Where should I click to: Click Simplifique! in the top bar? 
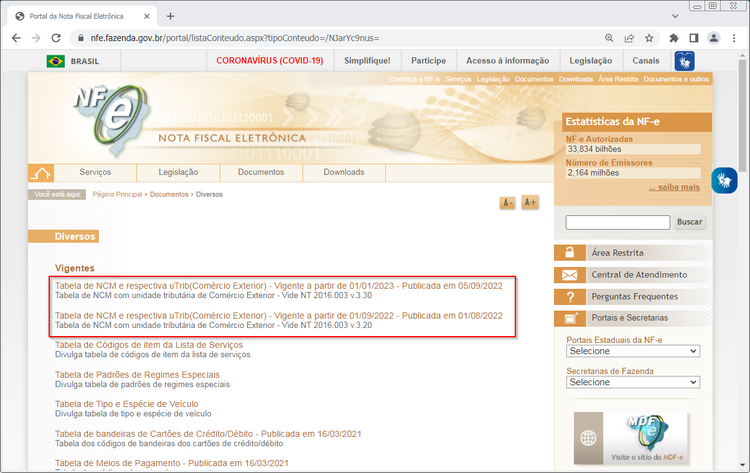367,61
